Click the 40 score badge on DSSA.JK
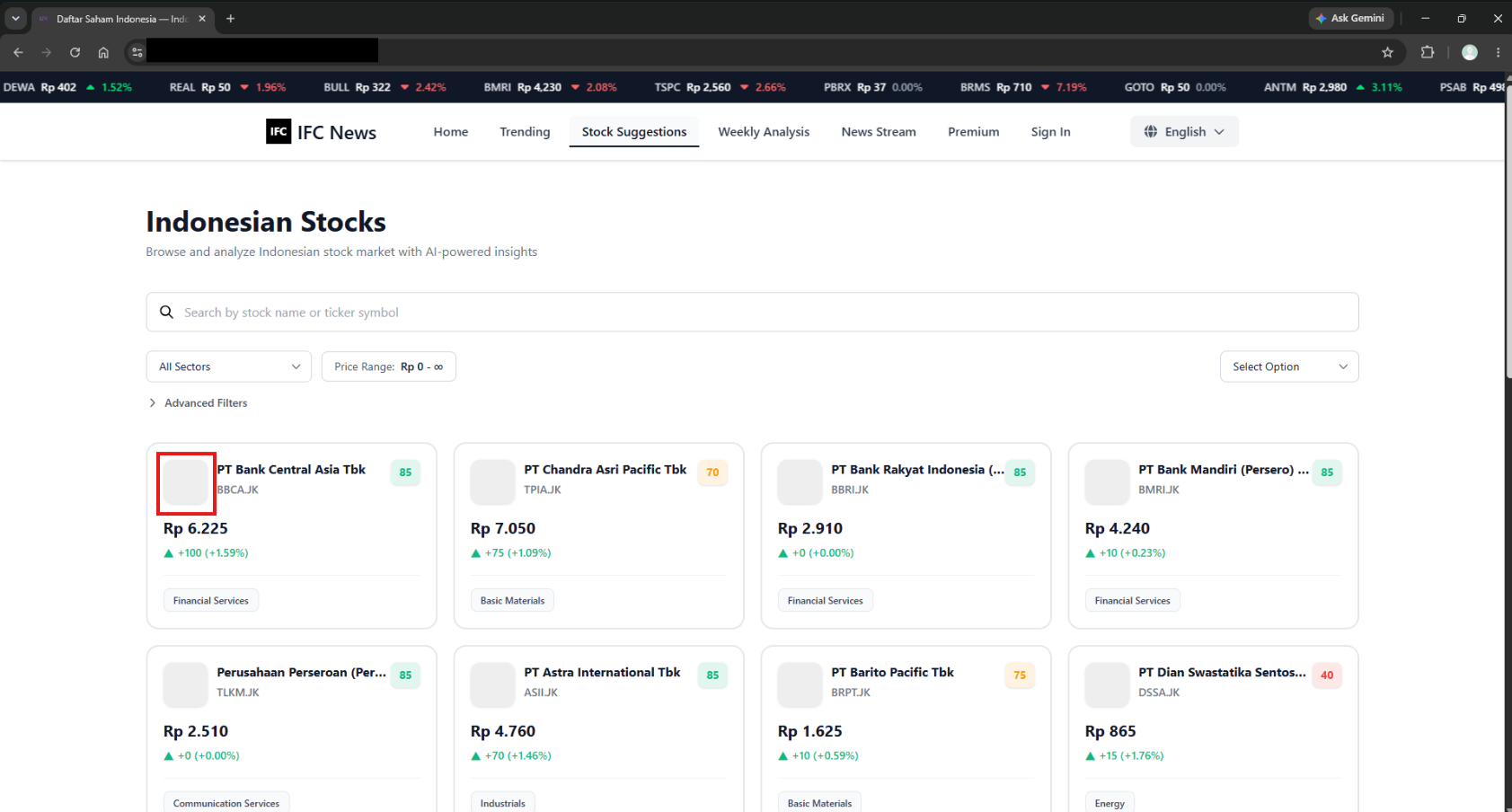Screen dimensions: 1512x812 1327,675
